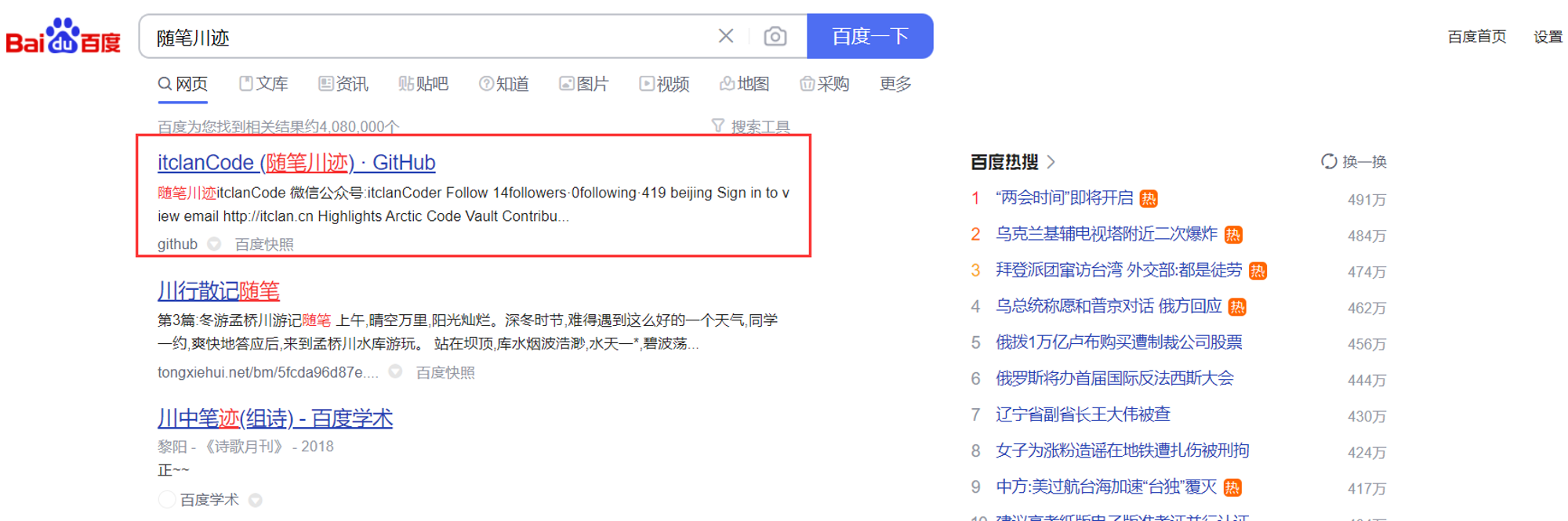View 百度快照 for the tongxiehui.net result

445,372
